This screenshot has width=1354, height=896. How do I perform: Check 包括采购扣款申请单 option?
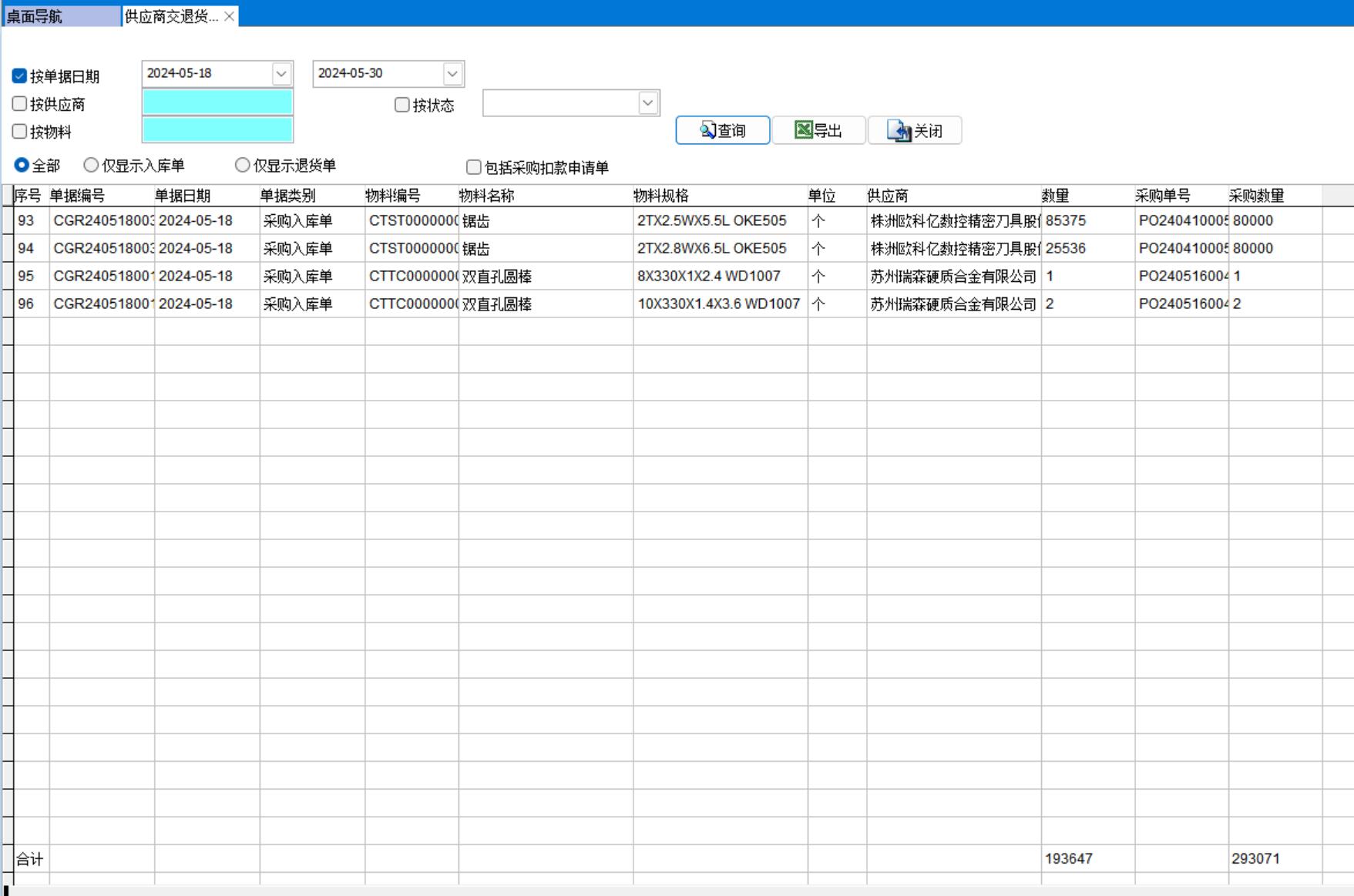coord(474,167)
